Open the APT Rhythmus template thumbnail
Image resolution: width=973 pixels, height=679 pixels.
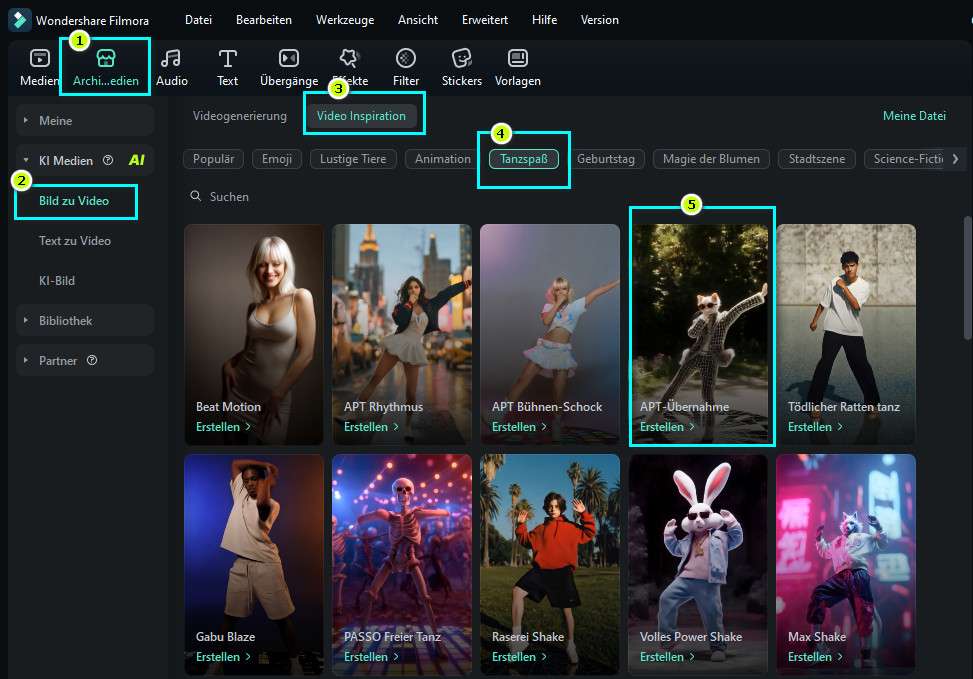click(x=402, y=334)
